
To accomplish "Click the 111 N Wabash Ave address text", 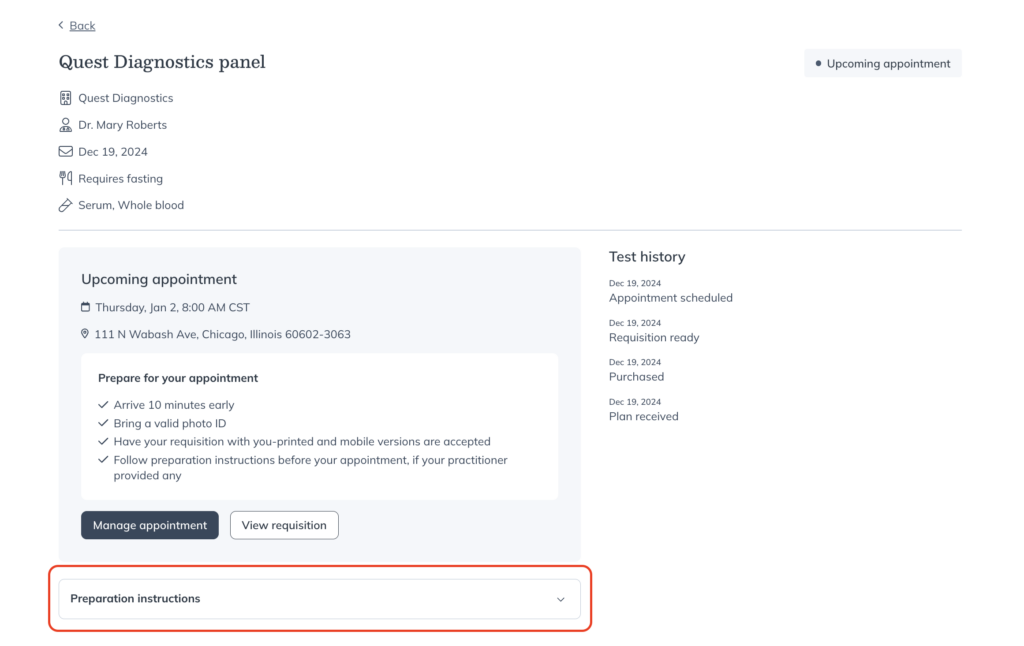I will coord(222,334).
